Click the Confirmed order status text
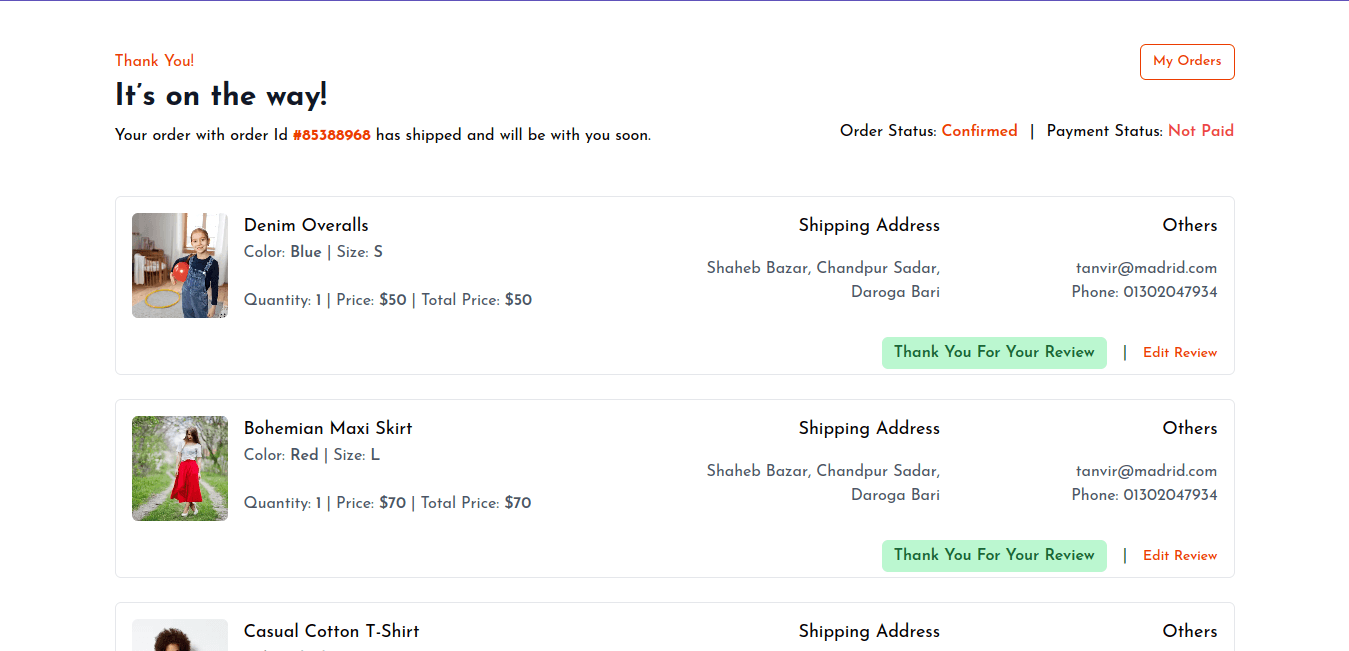The image size is (1349, 651). click(x=979, y=131)
